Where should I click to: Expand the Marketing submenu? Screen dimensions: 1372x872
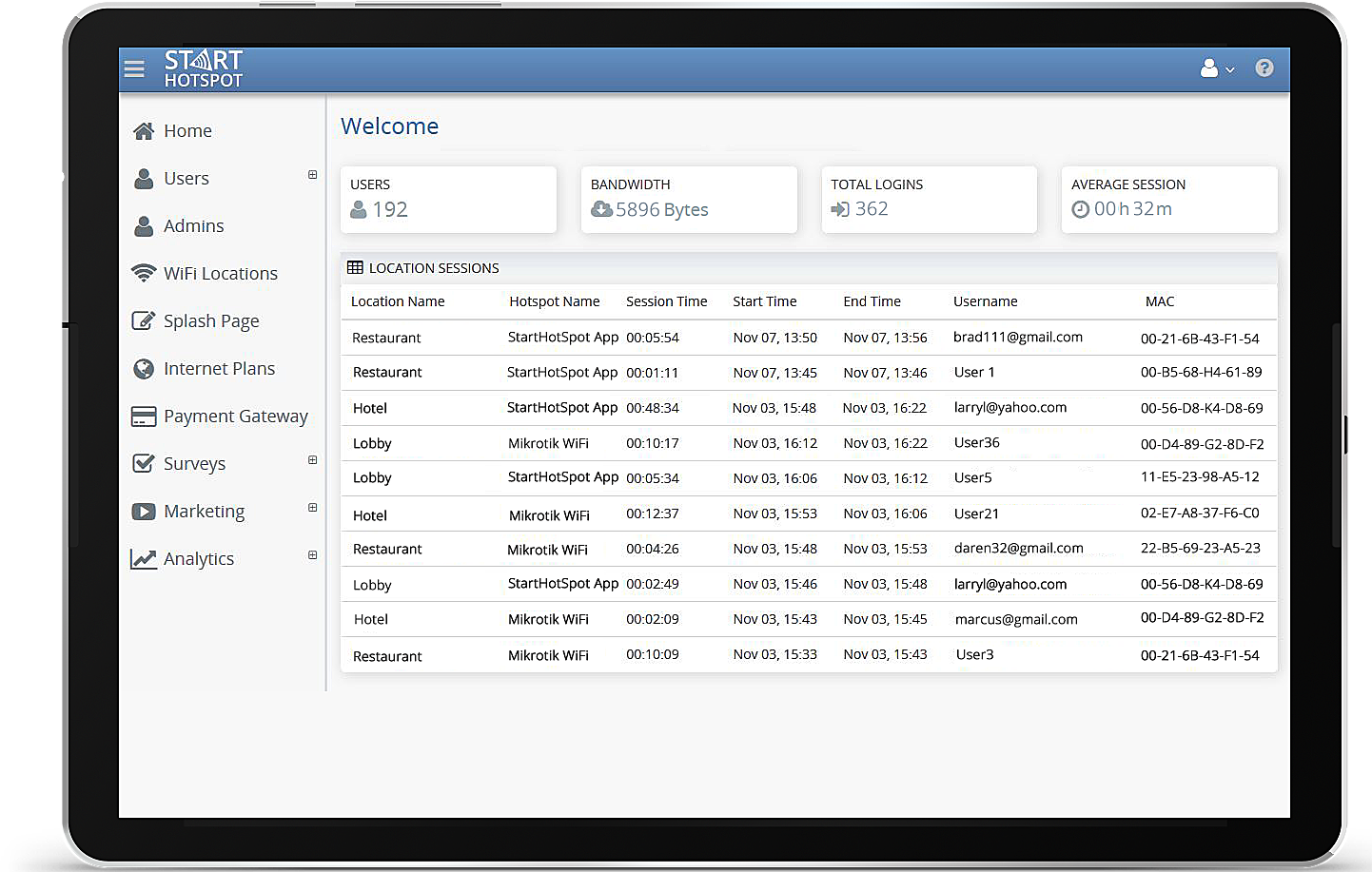click(312, 508)
